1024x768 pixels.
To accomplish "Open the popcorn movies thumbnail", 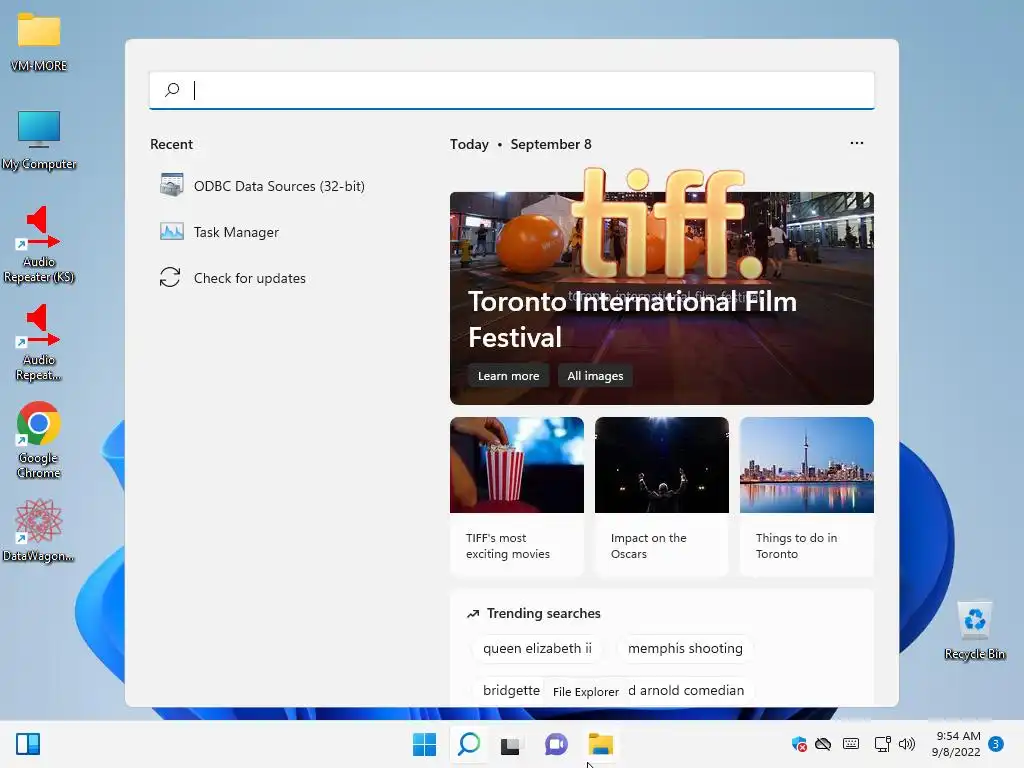I will pos(517,465).
